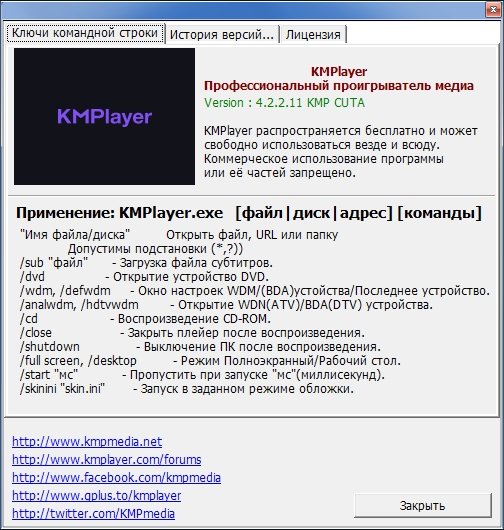Click the /dvd command description line
The width and height of the screenshot is (504, 530).
144,277
